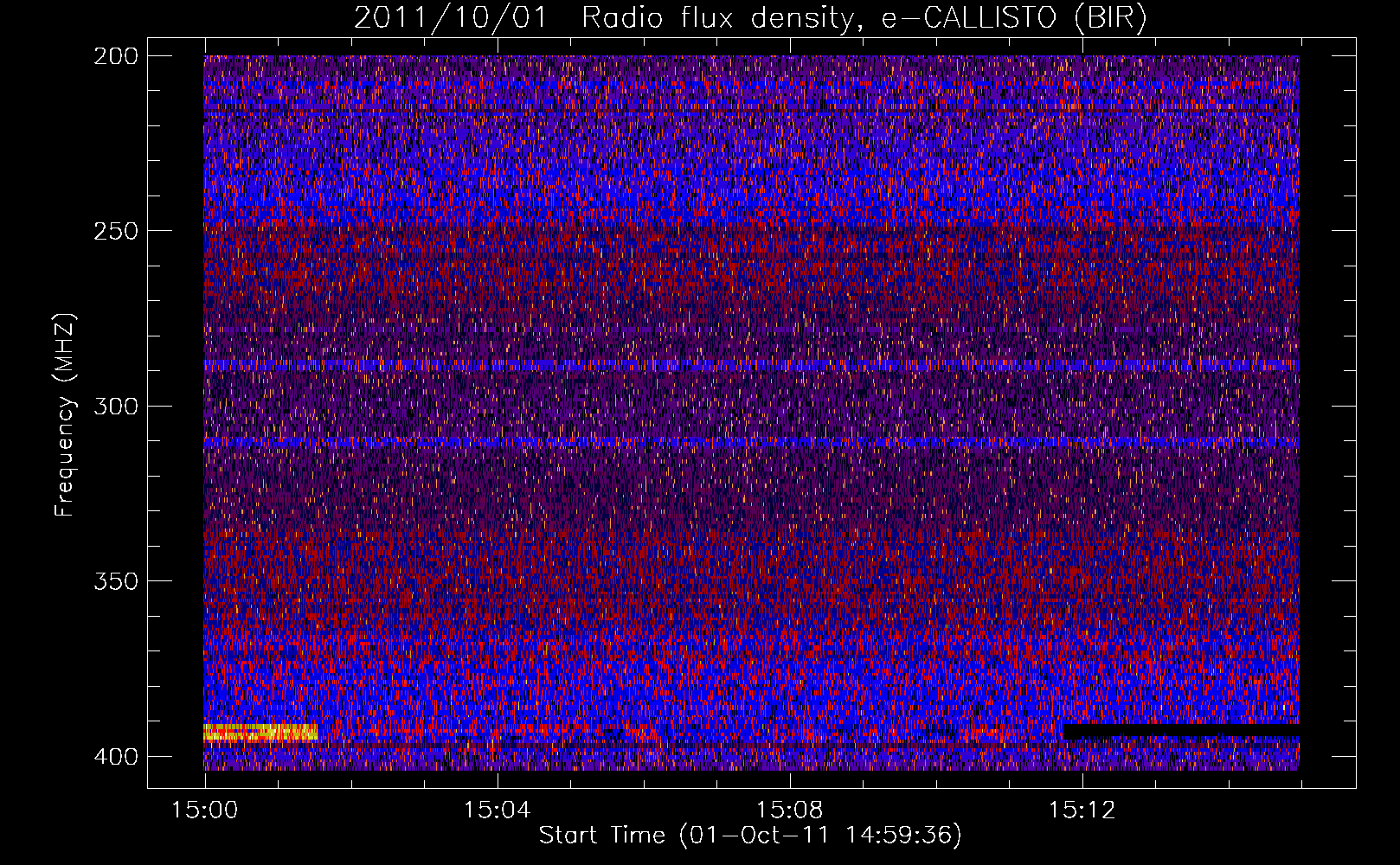Click the yellow burst near 395 MHz
The image size is (1400, 865).
pos(260,733)
